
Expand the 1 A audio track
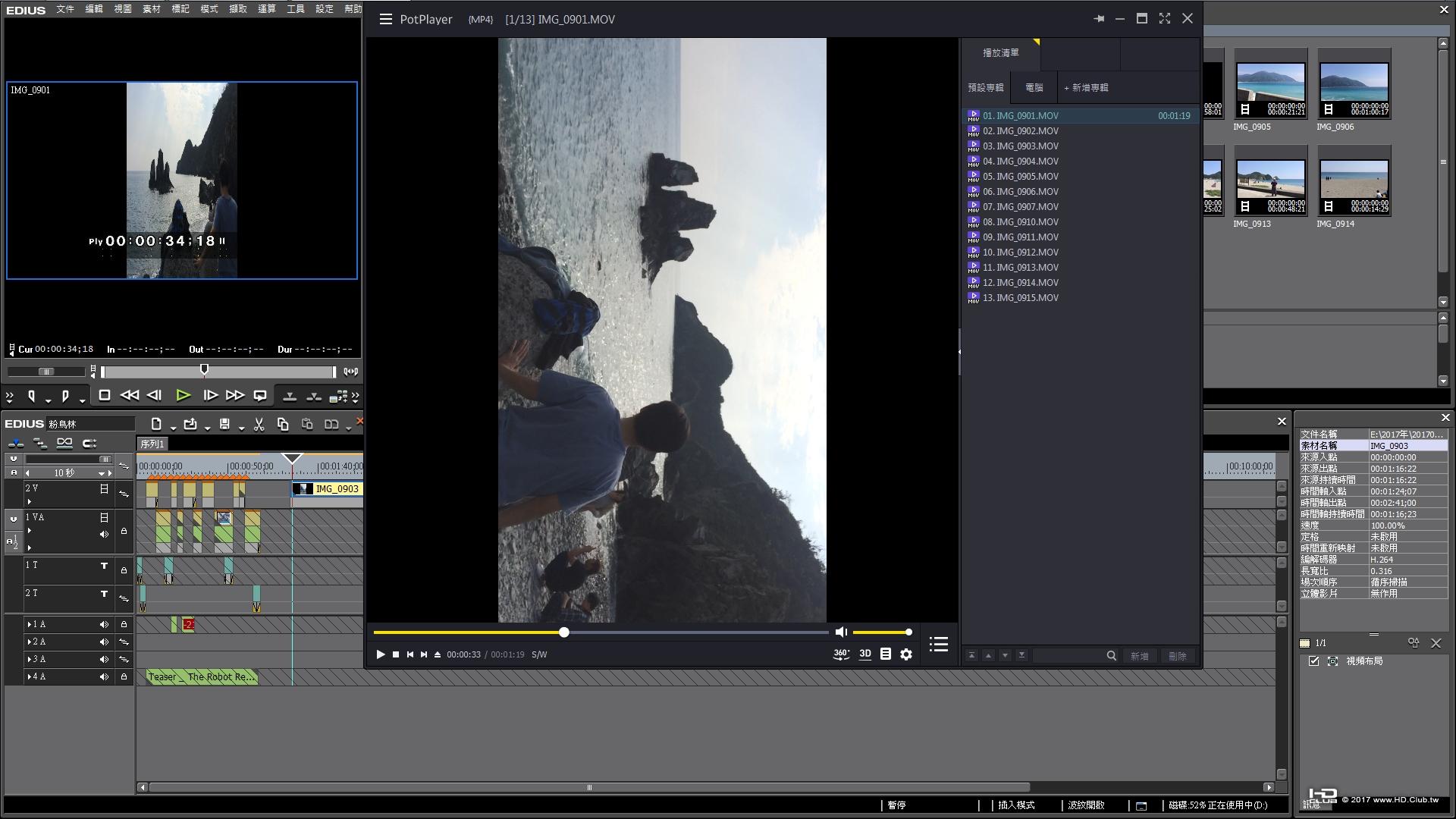(x=29, y=624)
